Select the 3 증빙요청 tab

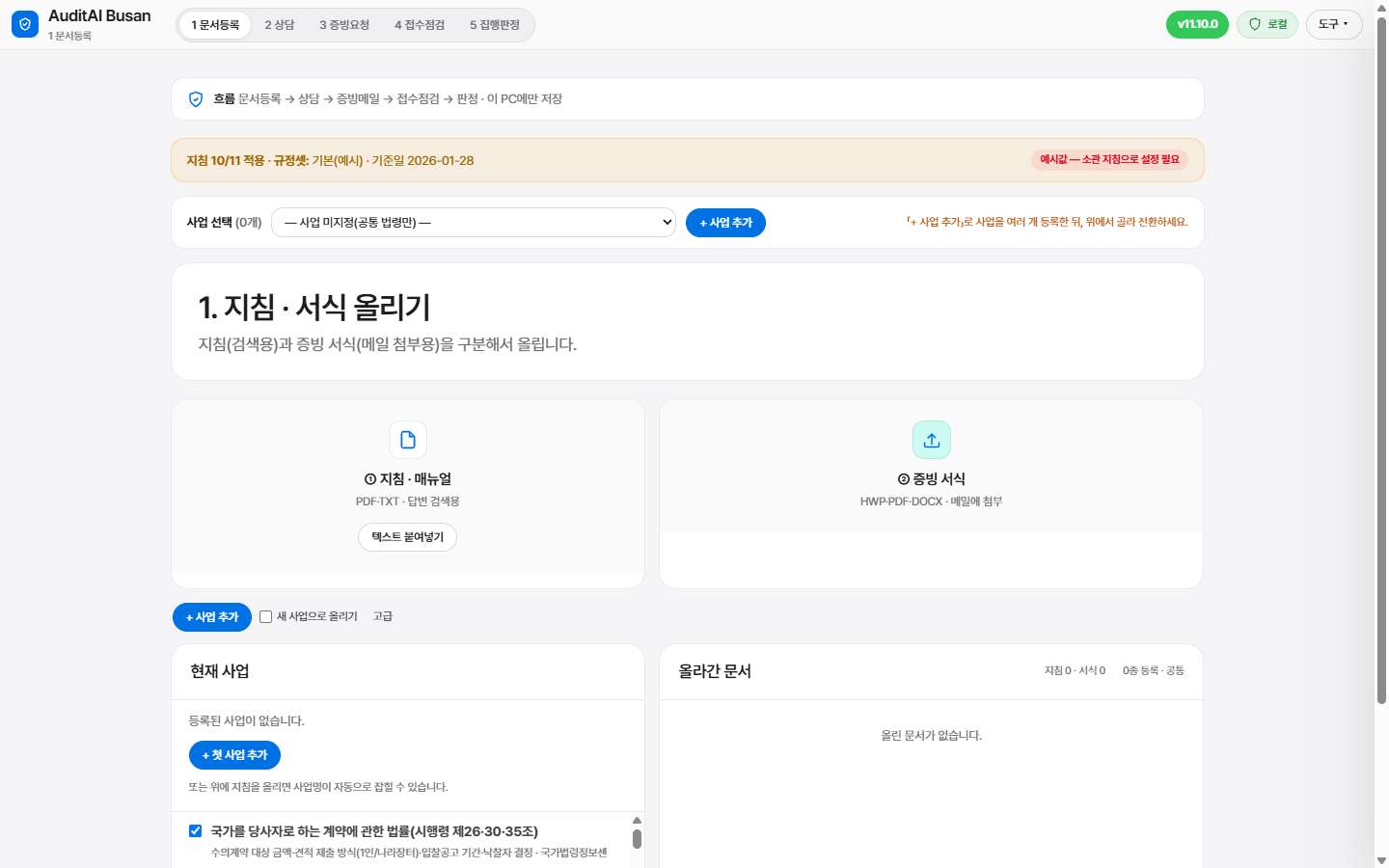[344, 25]
